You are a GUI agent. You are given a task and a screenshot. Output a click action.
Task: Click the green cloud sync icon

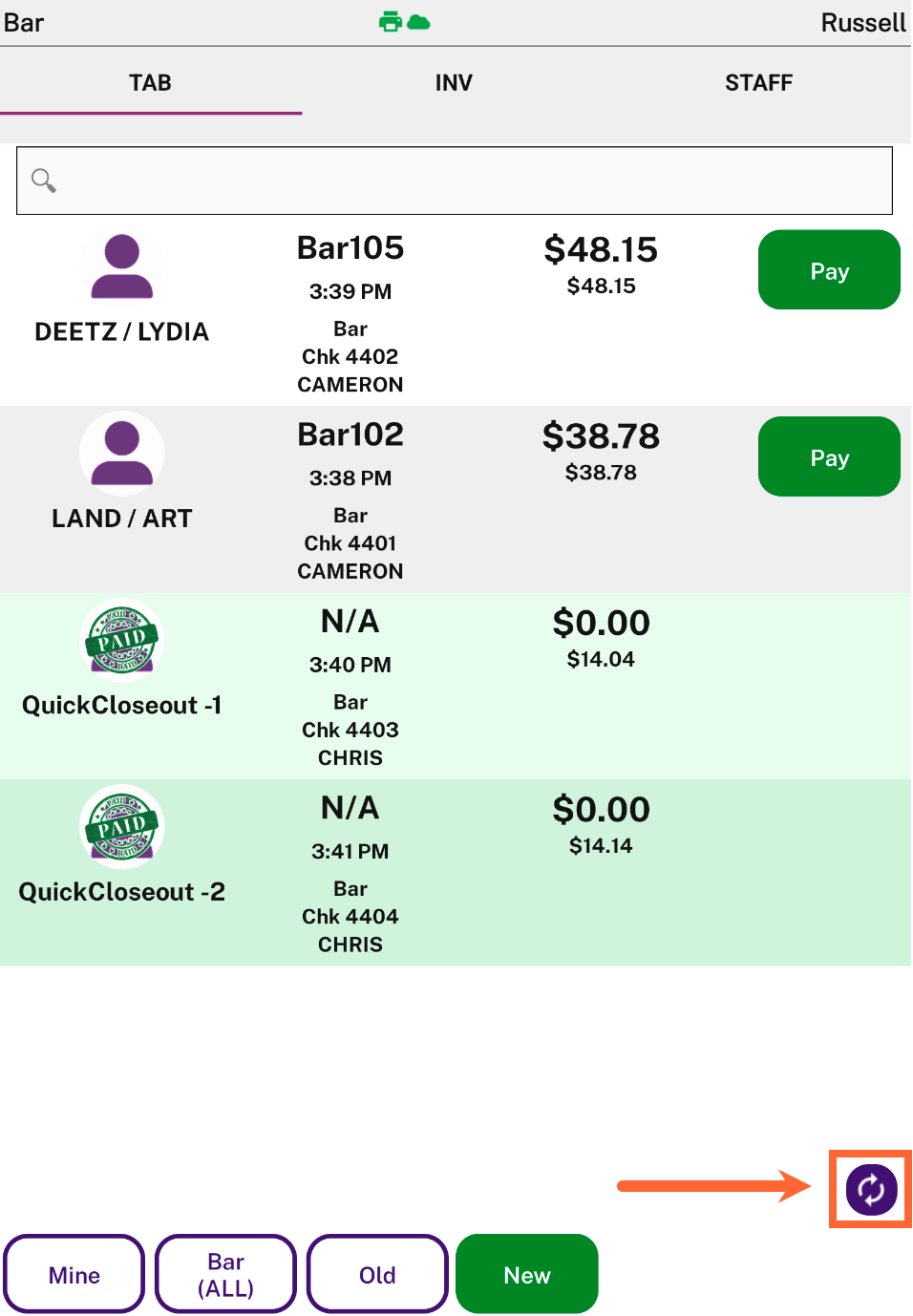coord(418,22)
